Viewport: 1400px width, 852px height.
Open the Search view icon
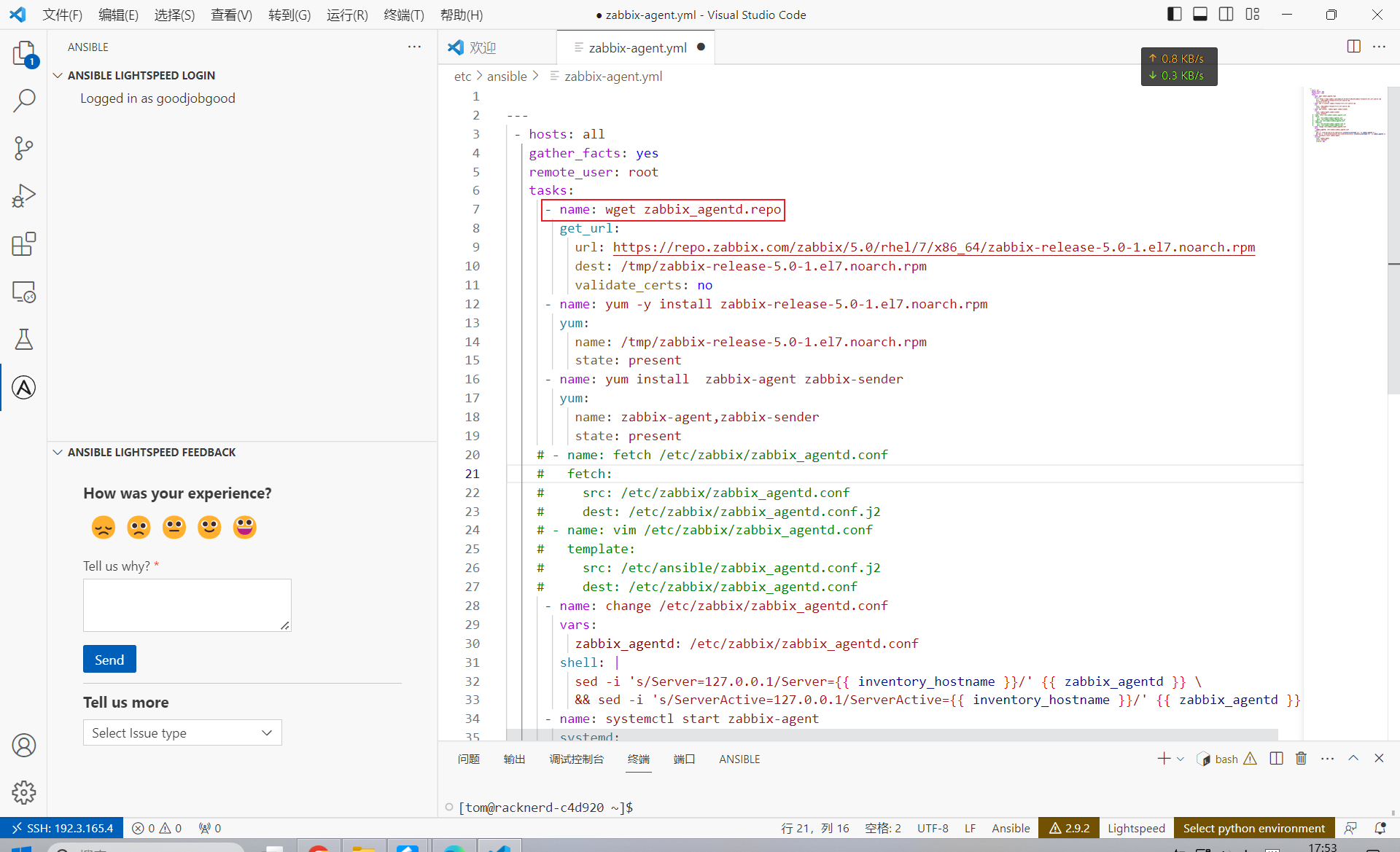[x=24, y=101]
